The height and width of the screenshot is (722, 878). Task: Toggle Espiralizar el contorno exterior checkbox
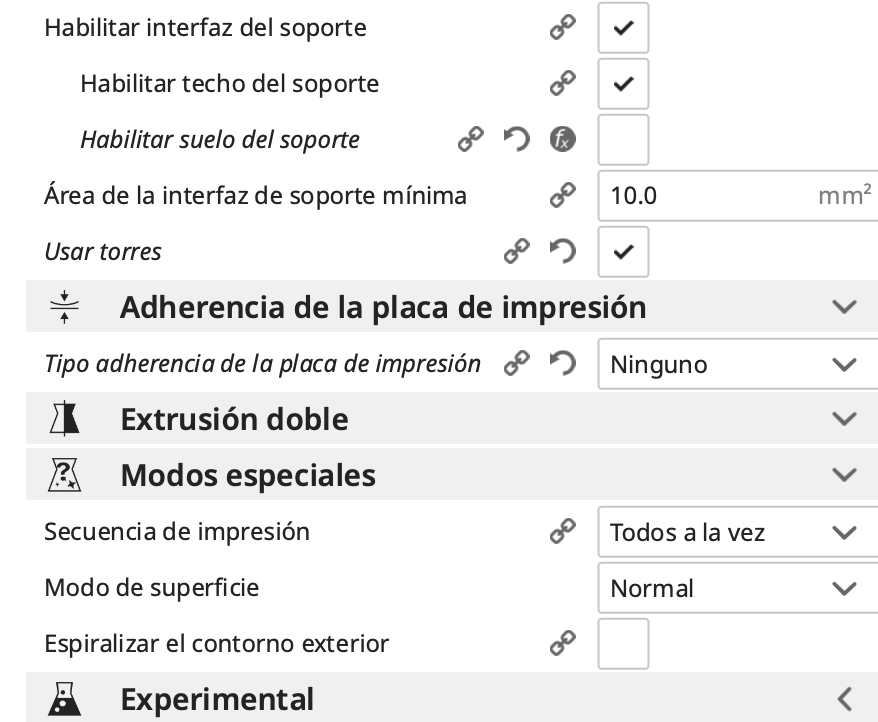(623, 644)
